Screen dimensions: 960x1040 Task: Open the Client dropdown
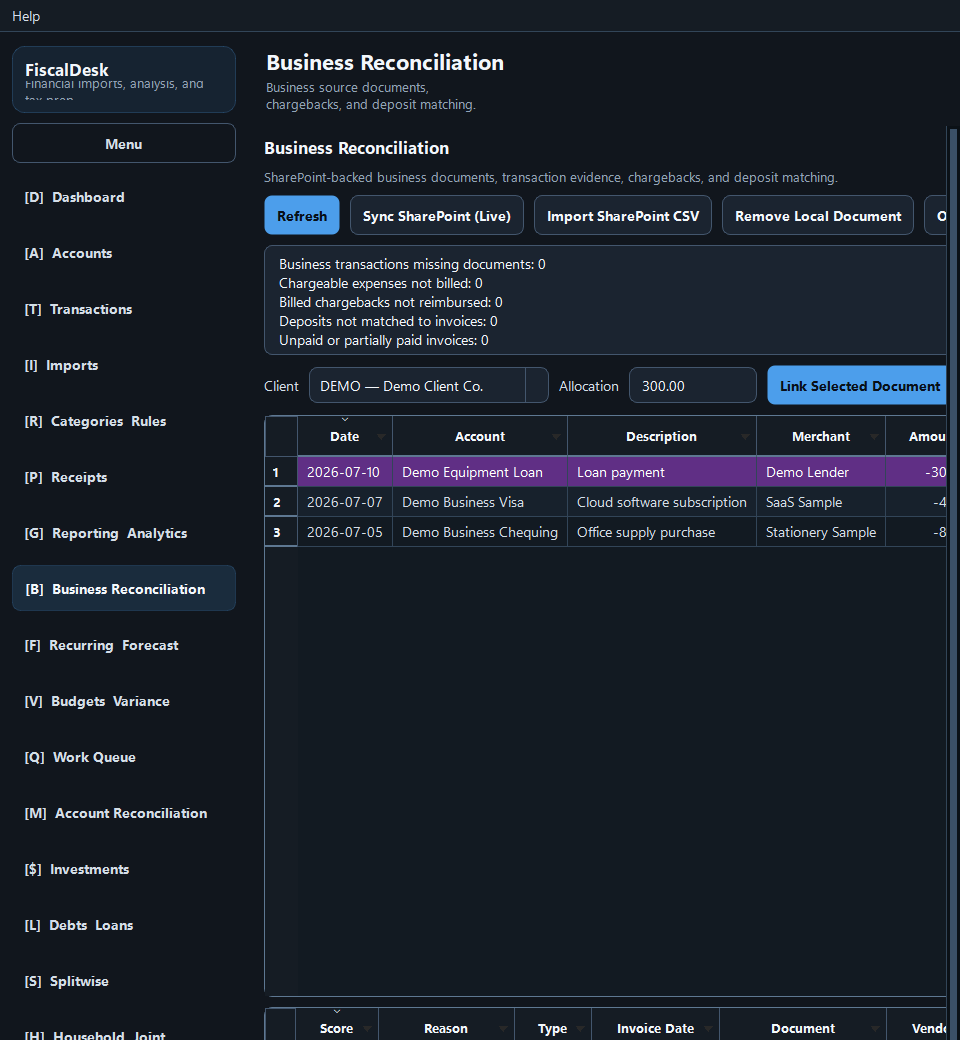429,385
